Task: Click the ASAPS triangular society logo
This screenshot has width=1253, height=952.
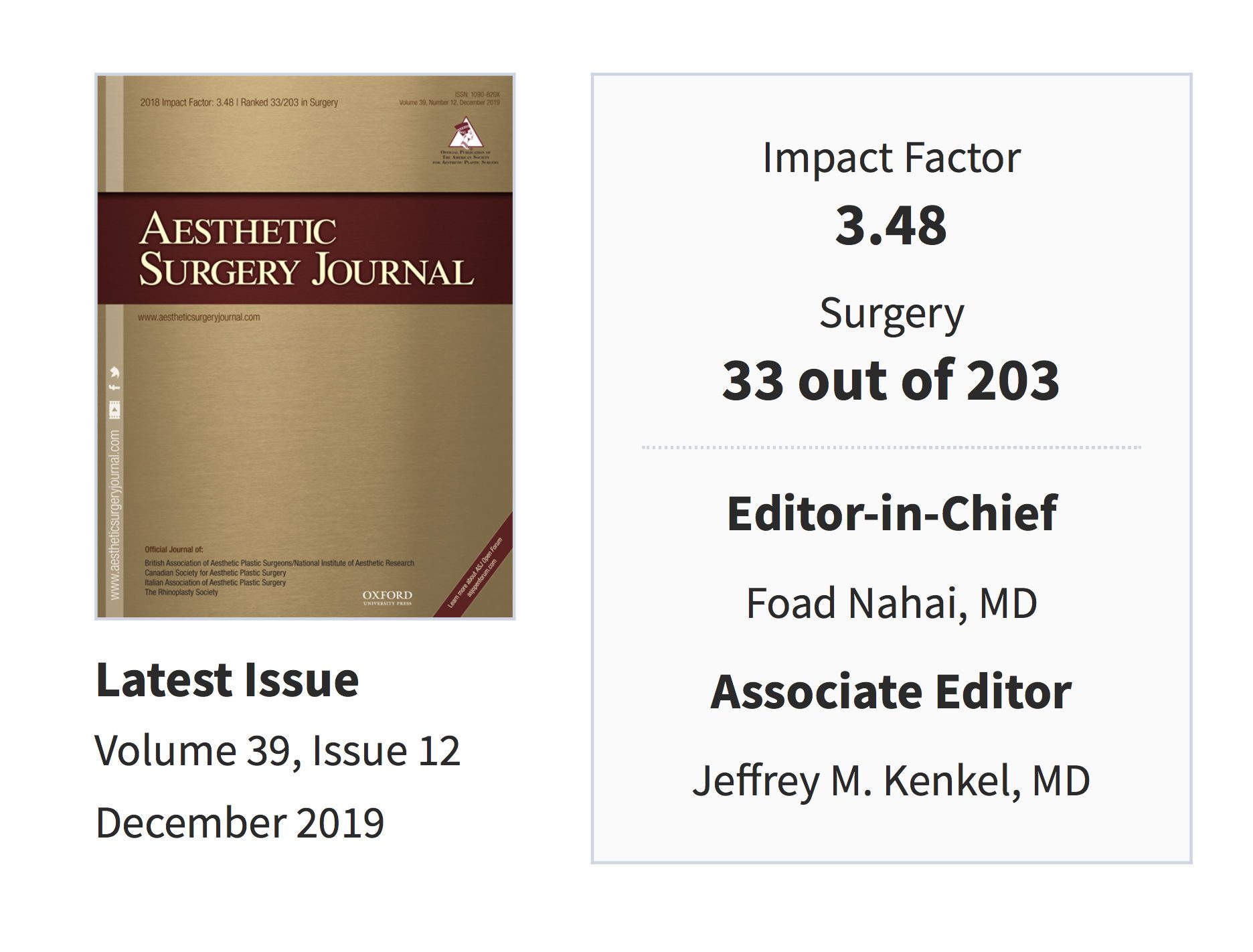Action: 465,134
